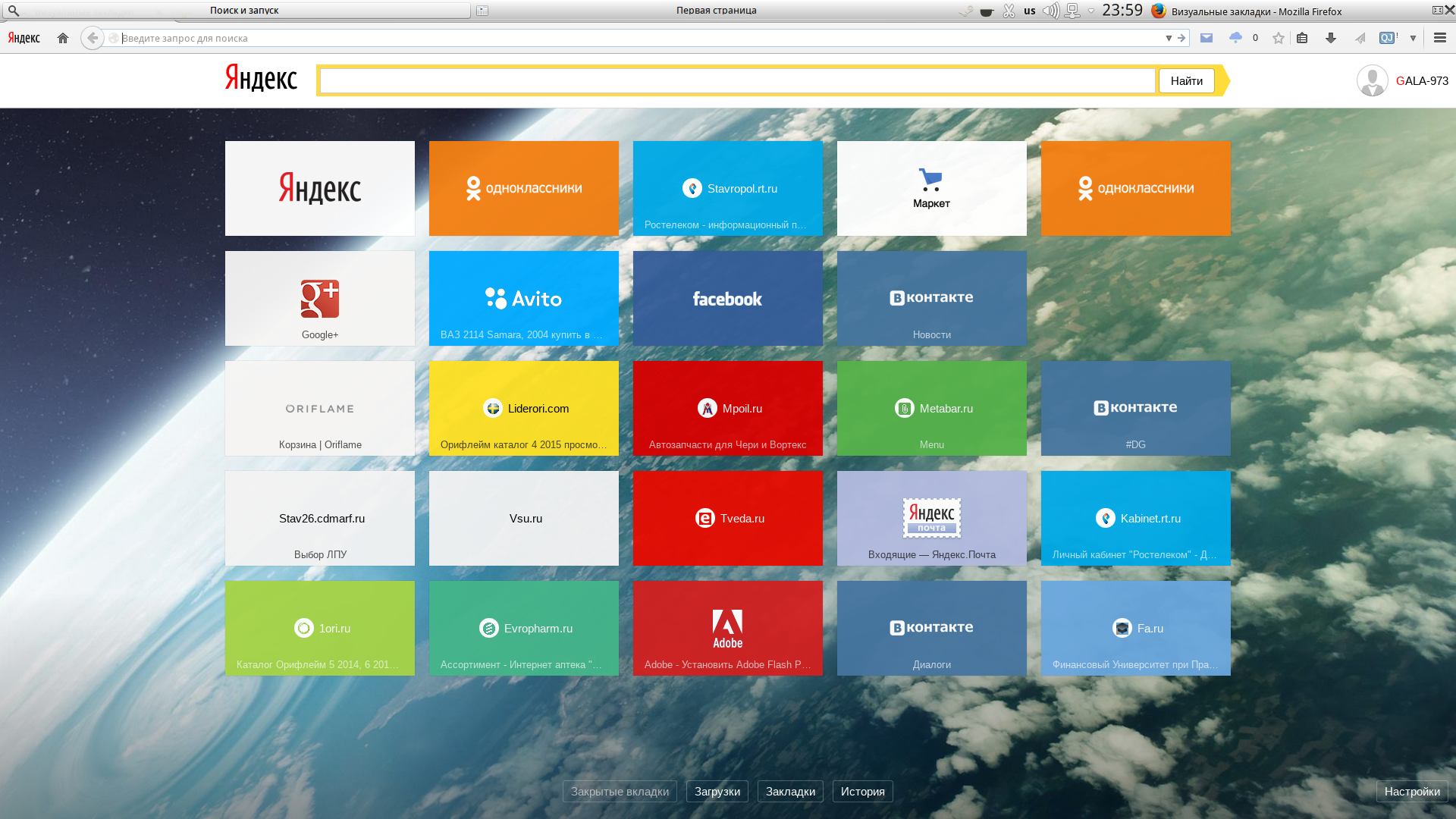Toggle the us keyboard layout indicator
This screenshot has width=1456, height=819.
[1029, 11]
